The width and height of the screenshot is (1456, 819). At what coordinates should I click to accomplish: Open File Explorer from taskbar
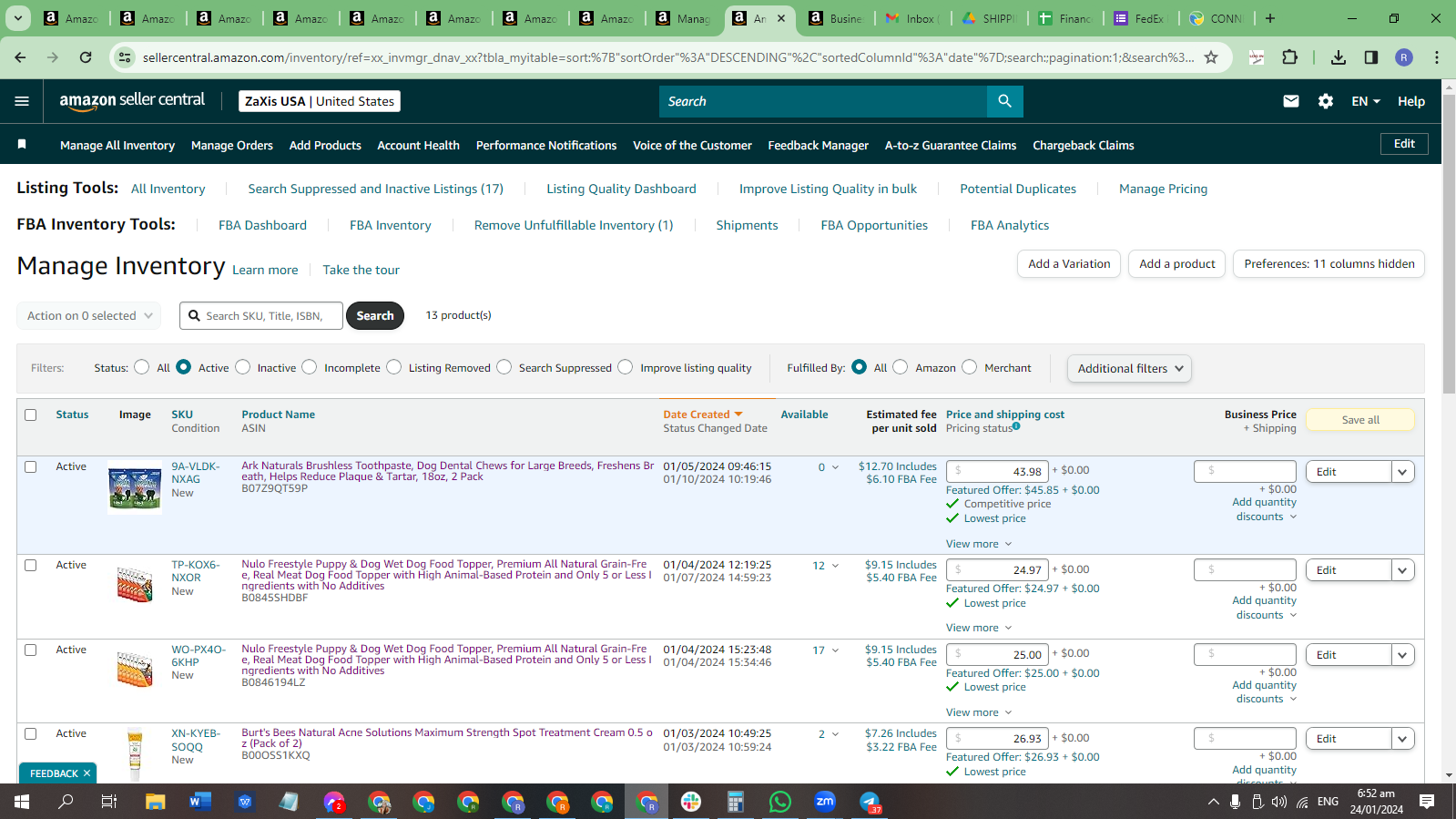[x=155, y=802]
